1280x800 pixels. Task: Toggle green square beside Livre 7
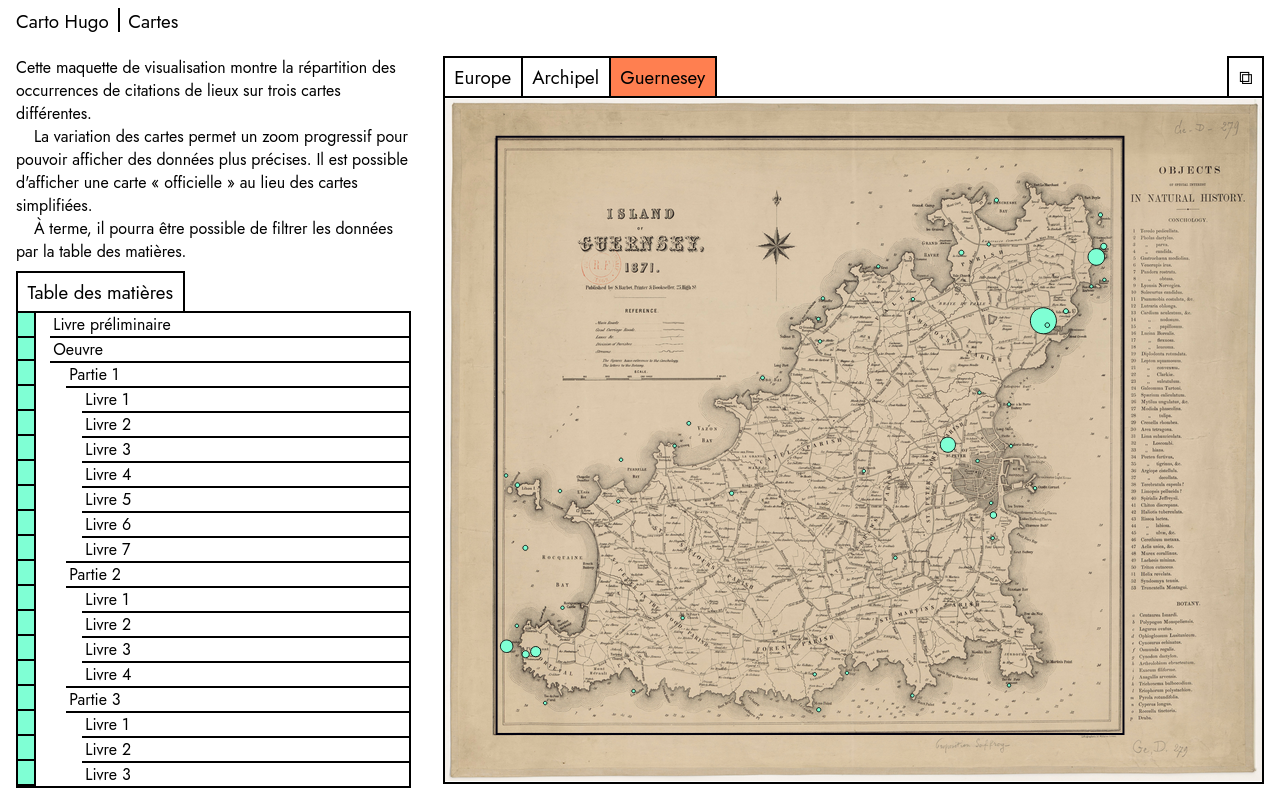(x=26, y=549)
